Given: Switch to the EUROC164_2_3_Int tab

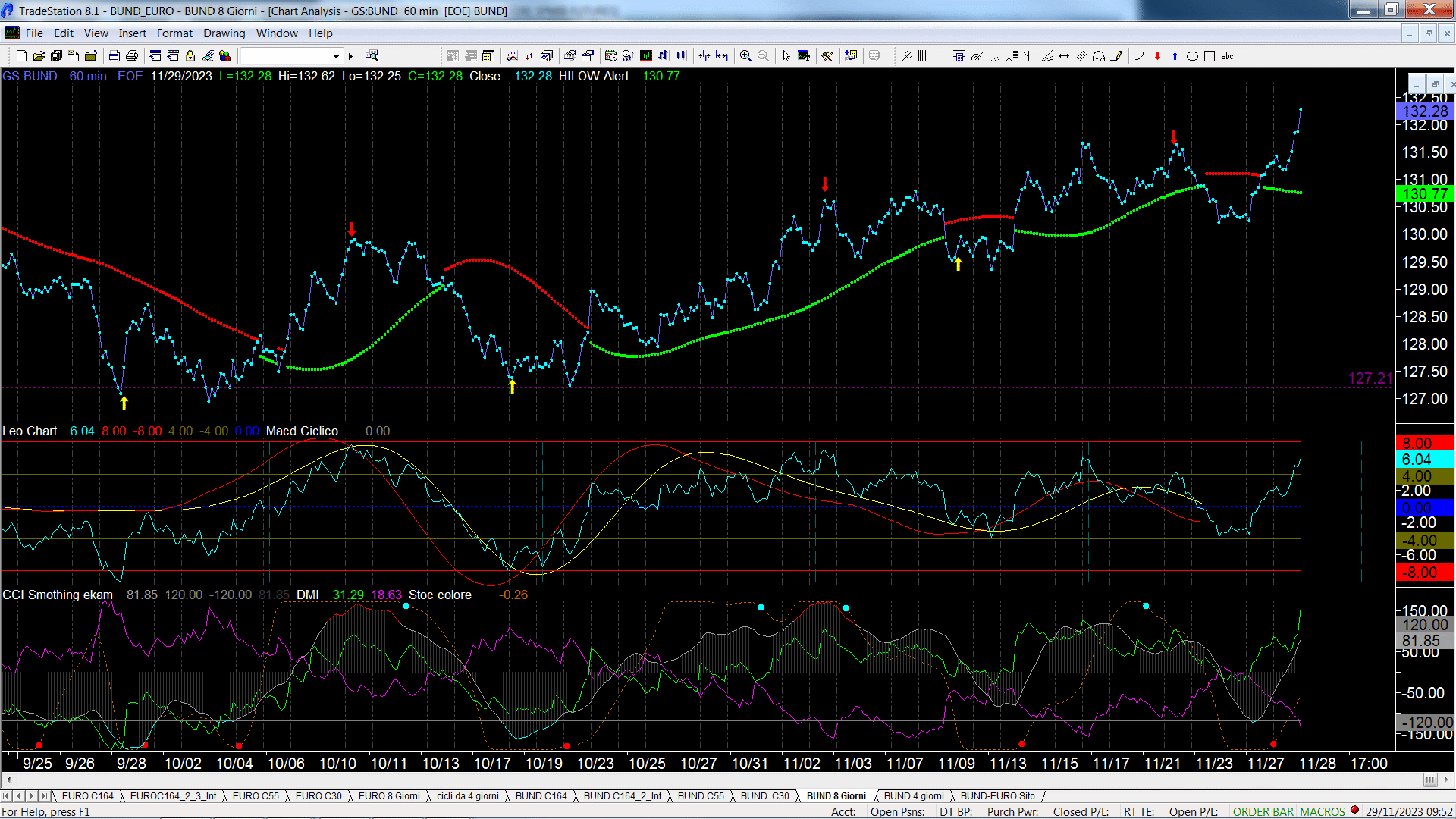Looking at the screenshot, I should point(173,796).
